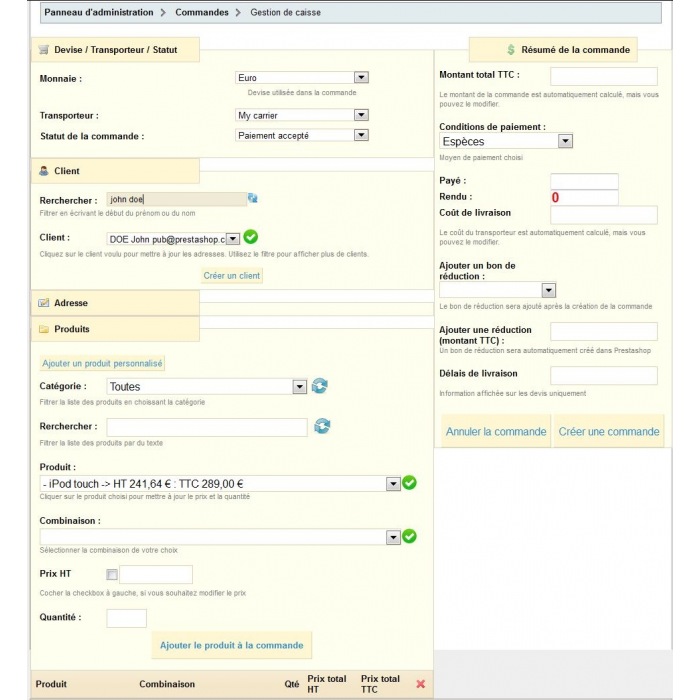Open Conditions de paiement dropdown showing Espèces
Viewport: 700px width, 700px height.
[506, 142]
